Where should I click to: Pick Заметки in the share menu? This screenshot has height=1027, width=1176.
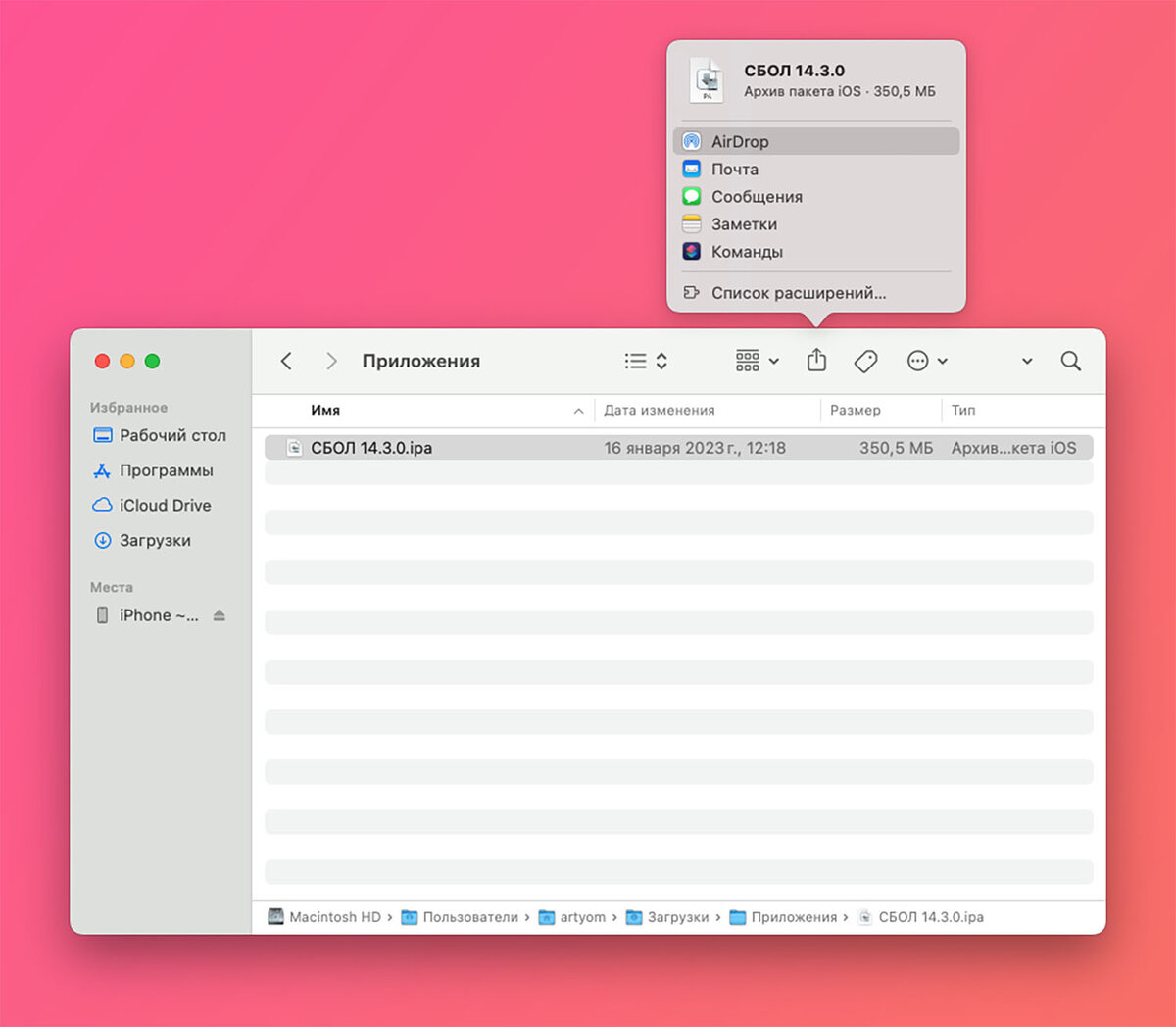[816, 223]
